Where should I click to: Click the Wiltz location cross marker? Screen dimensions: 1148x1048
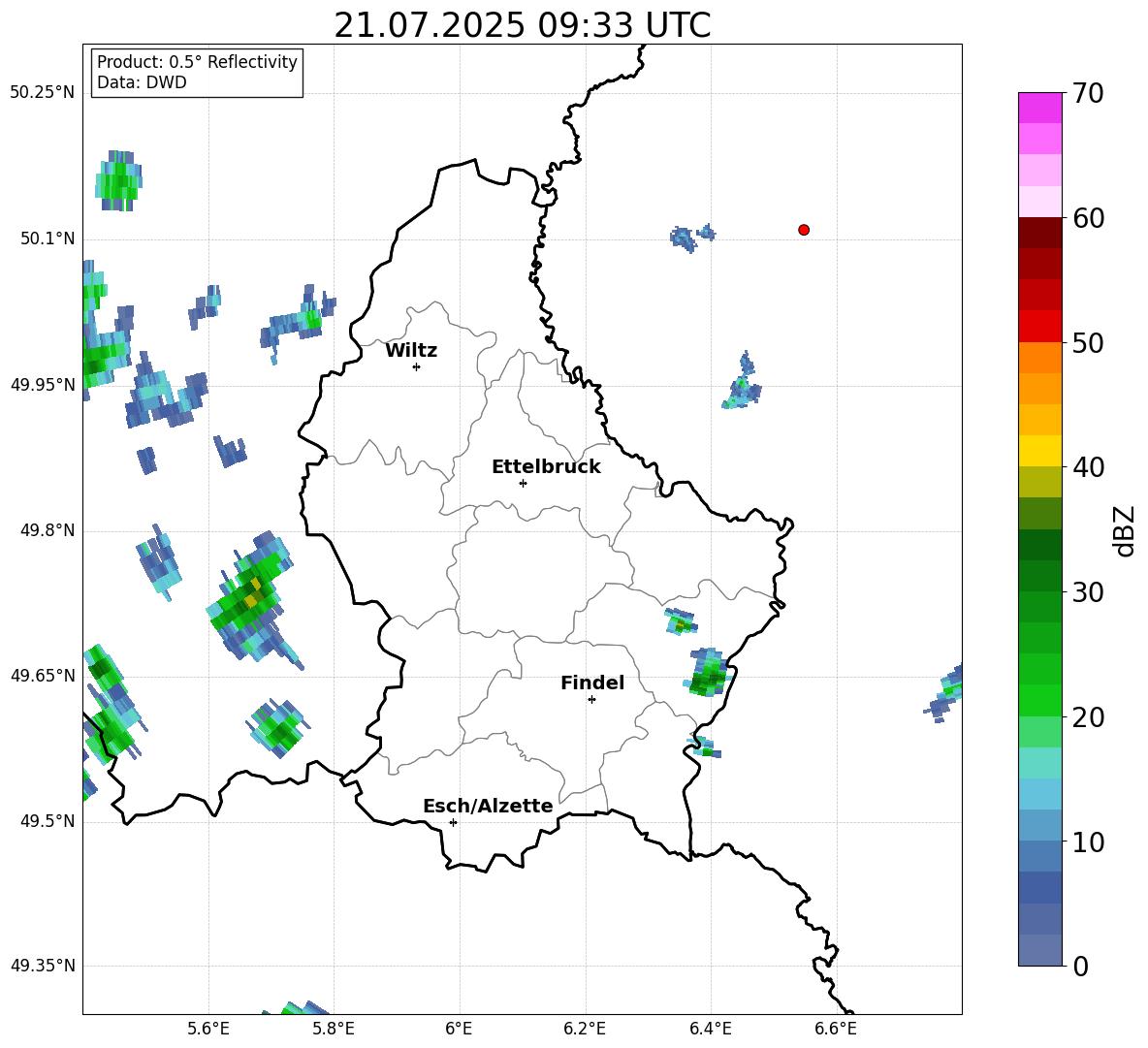417,366
